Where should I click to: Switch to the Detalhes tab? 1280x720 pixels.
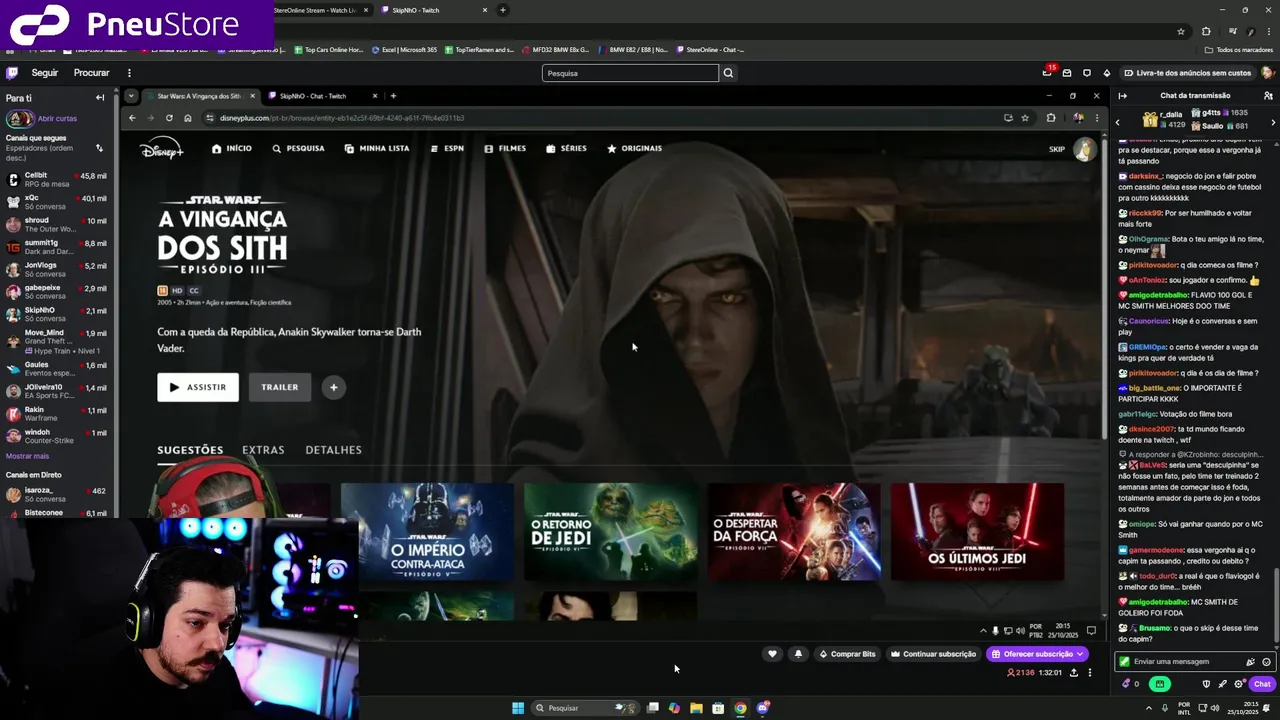tap(333, 450)
